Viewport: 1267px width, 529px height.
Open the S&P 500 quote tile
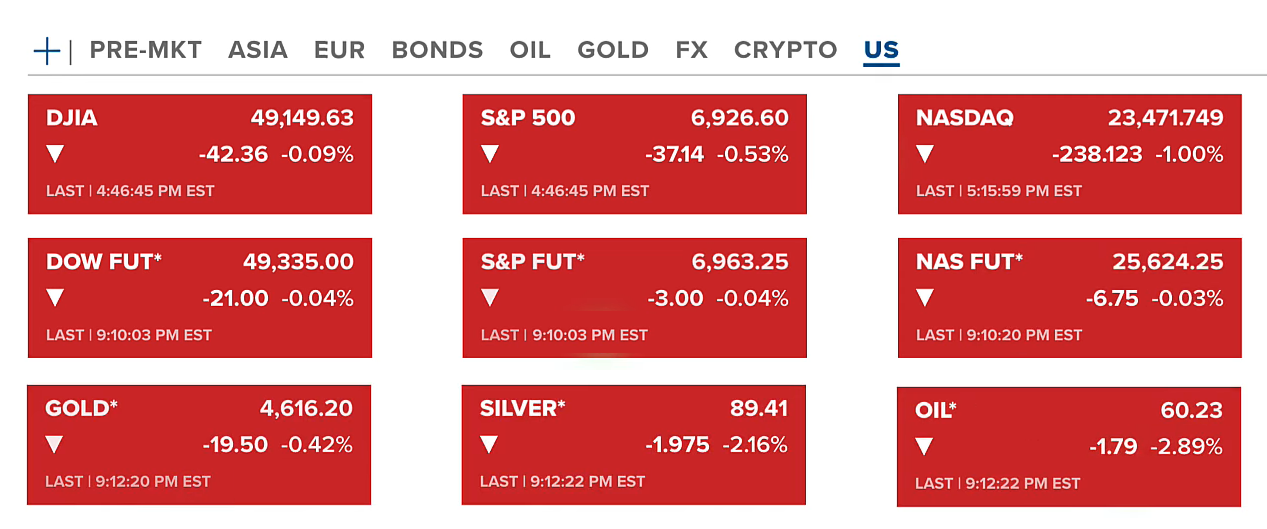tap(634, 154)
